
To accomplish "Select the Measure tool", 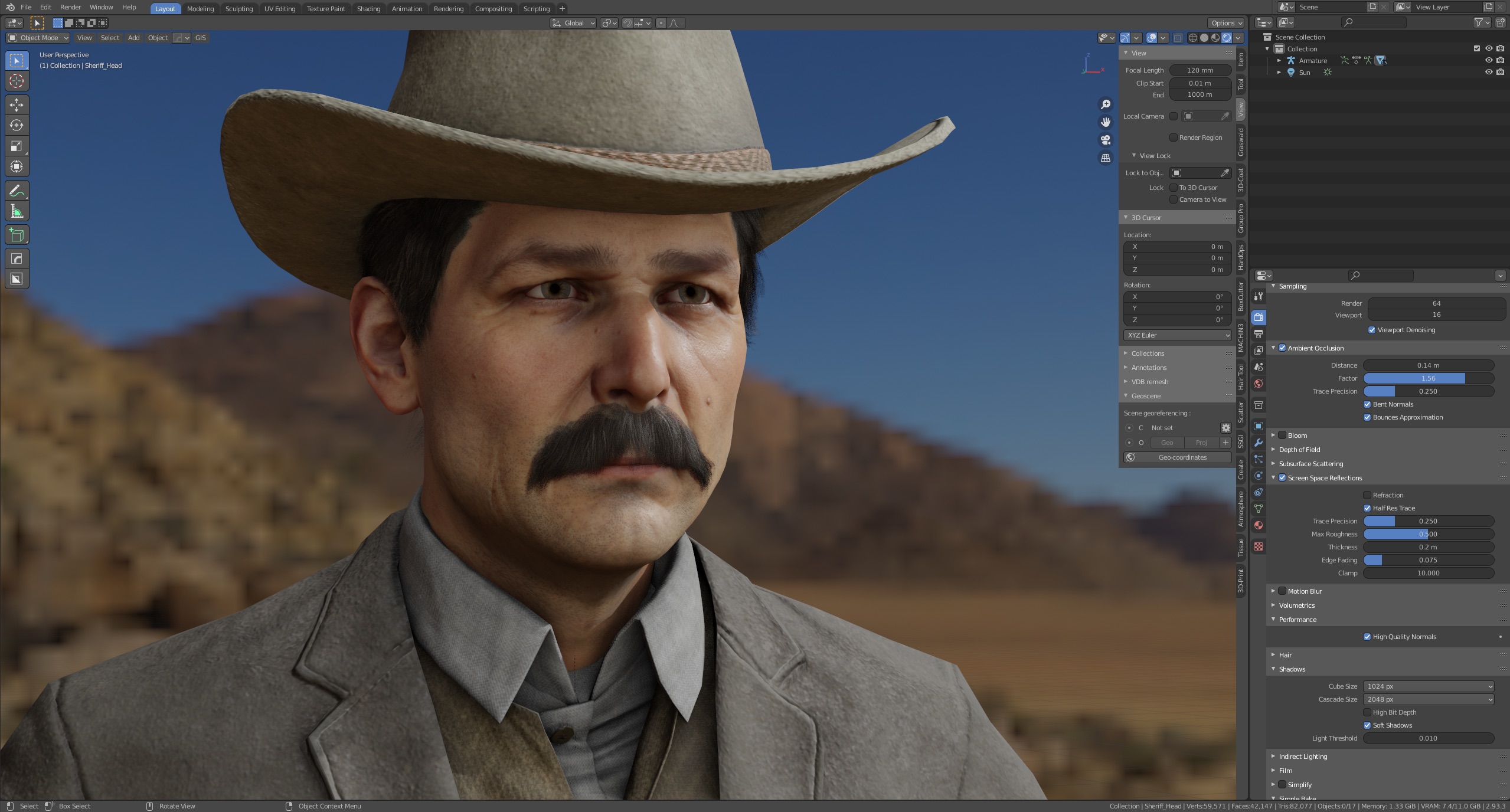I will click(17, 211).
